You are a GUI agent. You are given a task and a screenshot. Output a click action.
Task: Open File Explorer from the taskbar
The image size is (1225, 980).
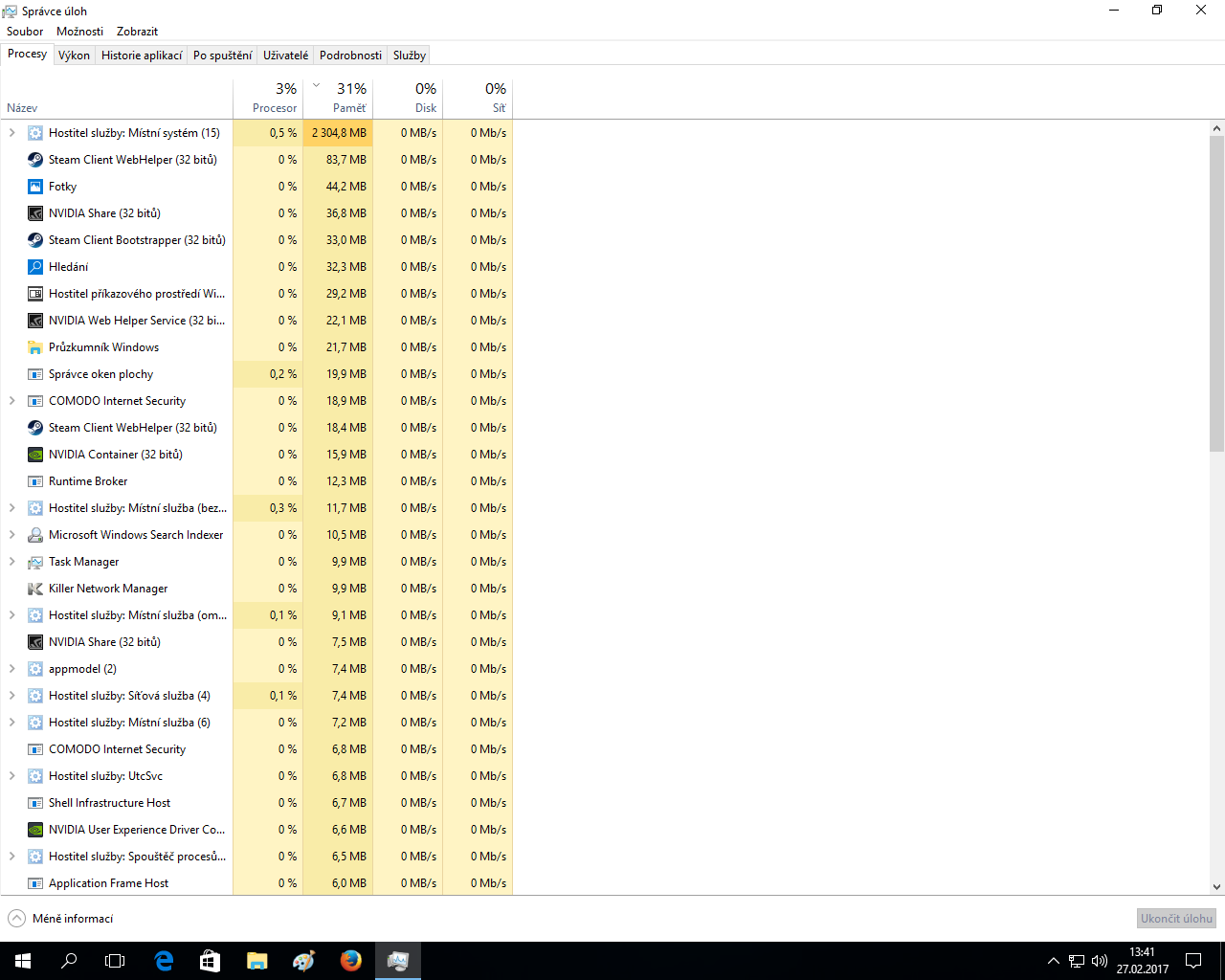coord(256,961)
